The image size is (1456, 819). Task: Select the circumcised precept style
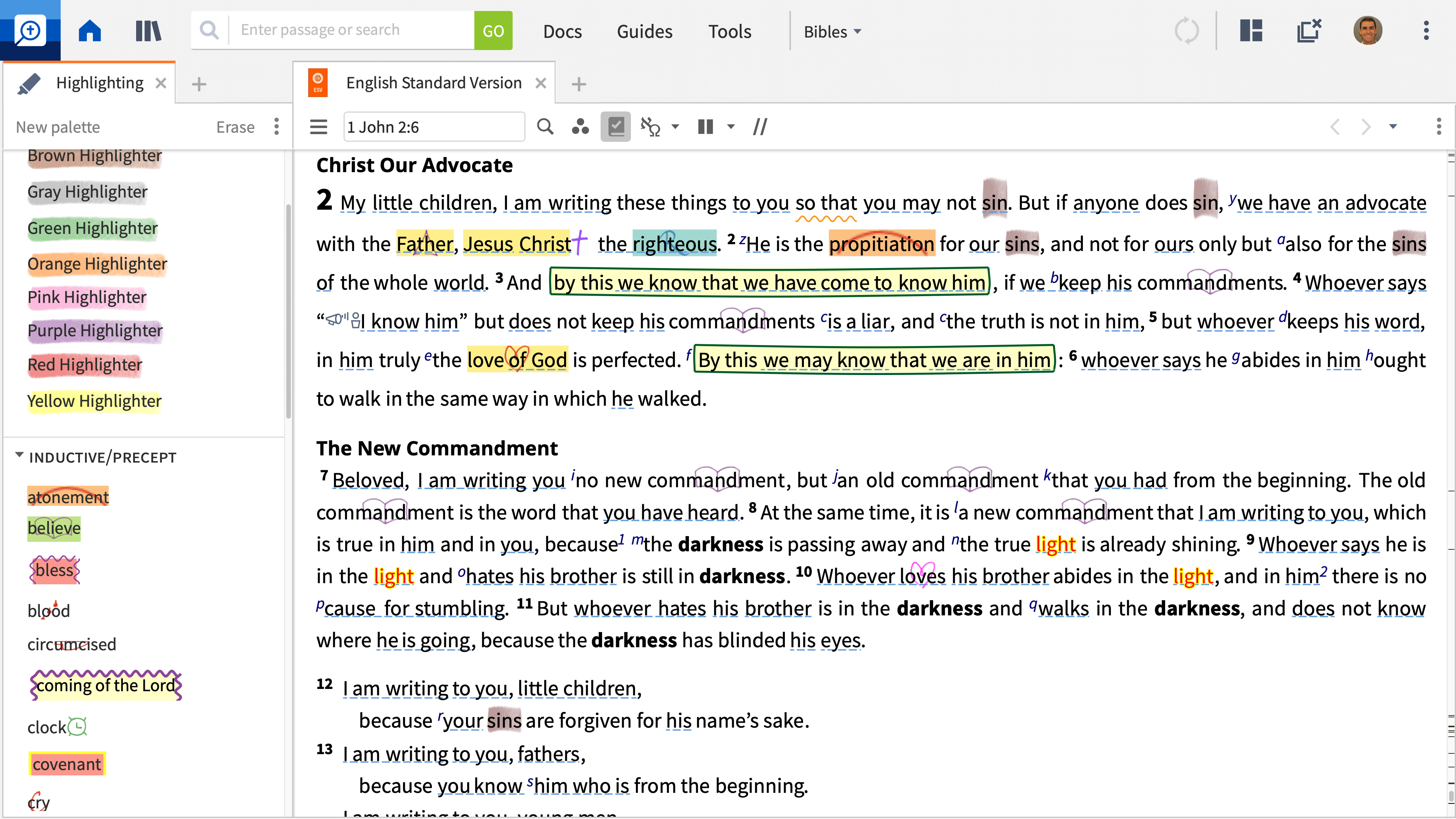72,644
